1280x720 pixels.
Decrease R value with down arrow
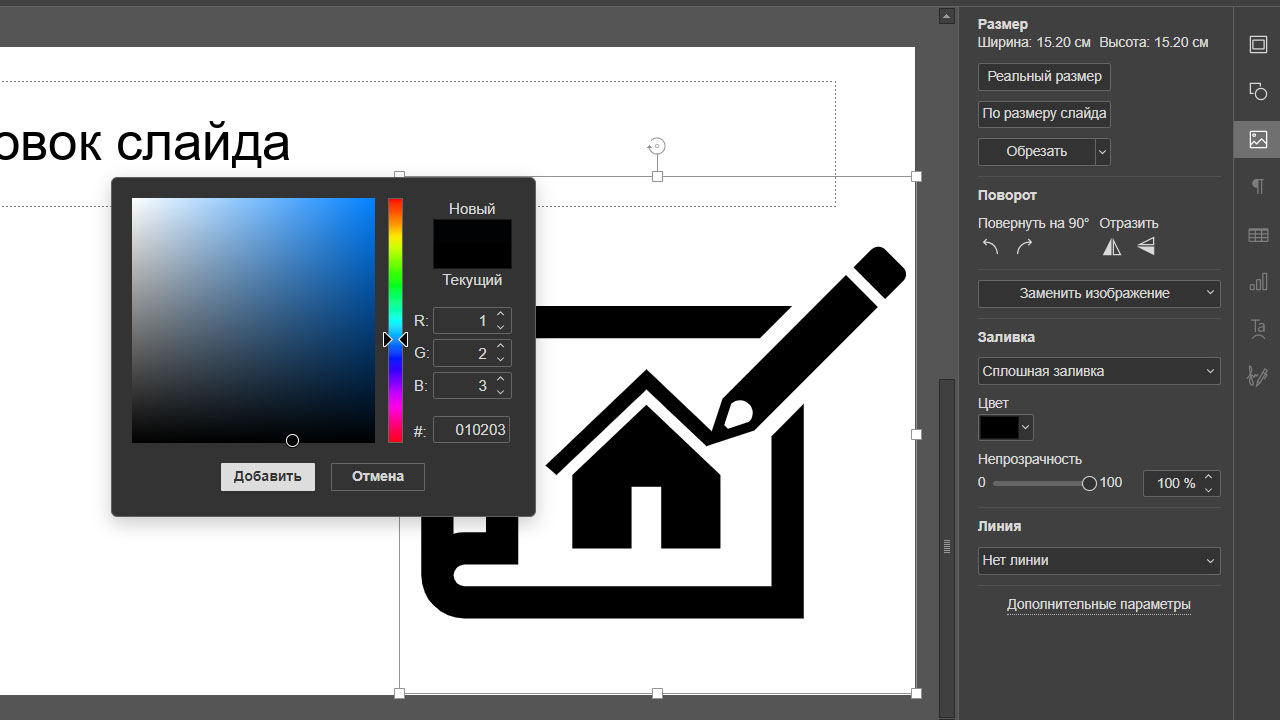tap(501, 327)
